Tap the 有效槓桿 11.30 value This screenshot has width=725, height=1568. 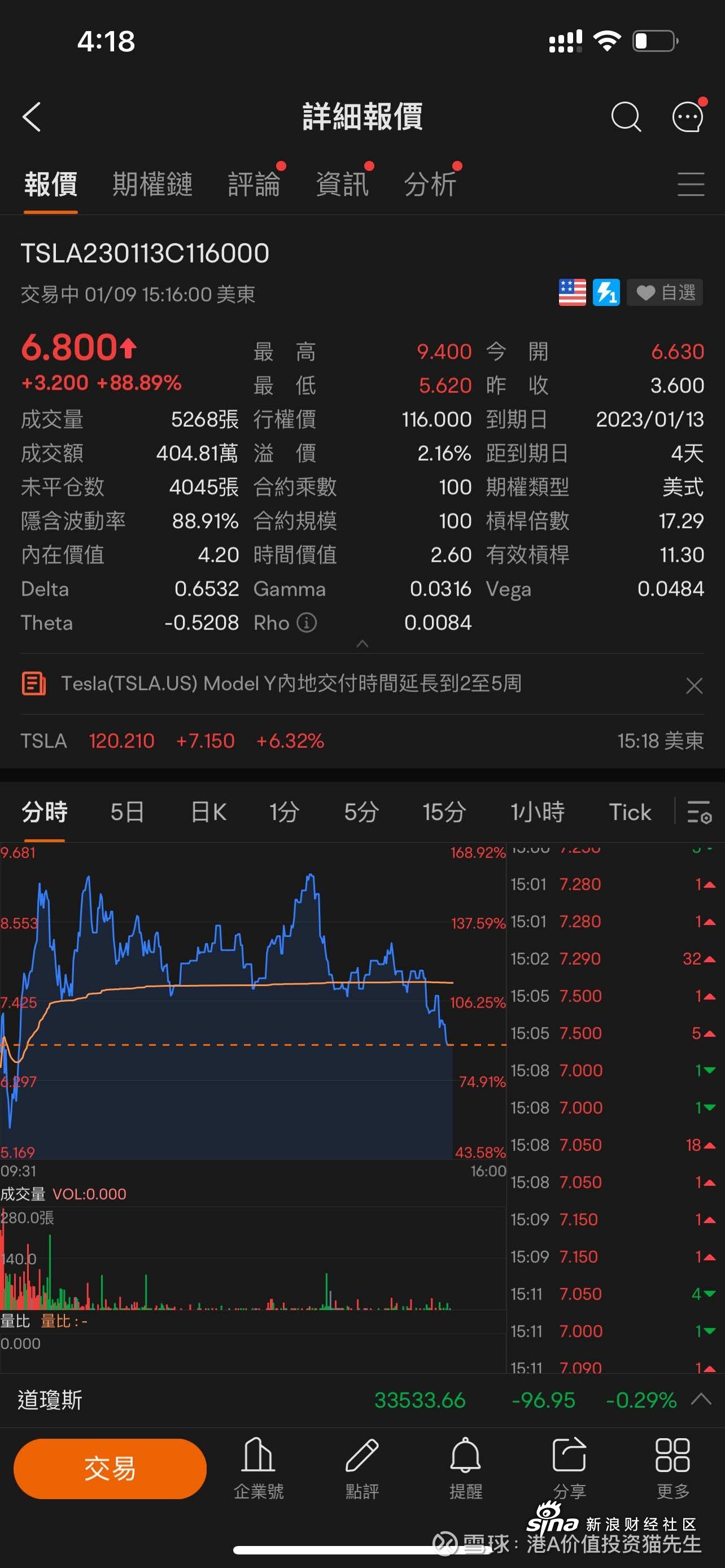click(682, 554)
